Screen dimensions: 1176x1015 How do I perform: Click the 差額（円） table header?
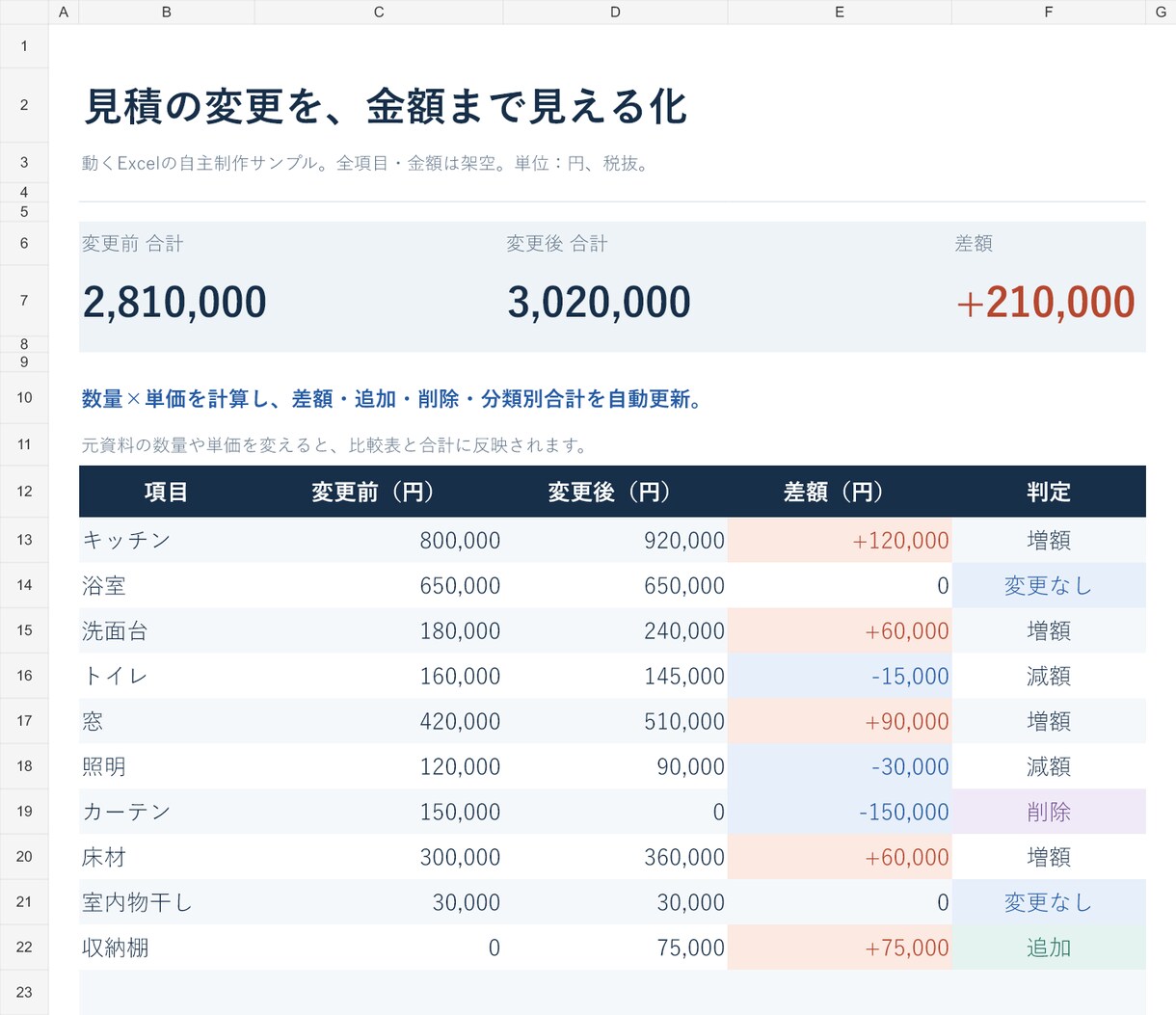pyautogui.click(x=840, y=492)
